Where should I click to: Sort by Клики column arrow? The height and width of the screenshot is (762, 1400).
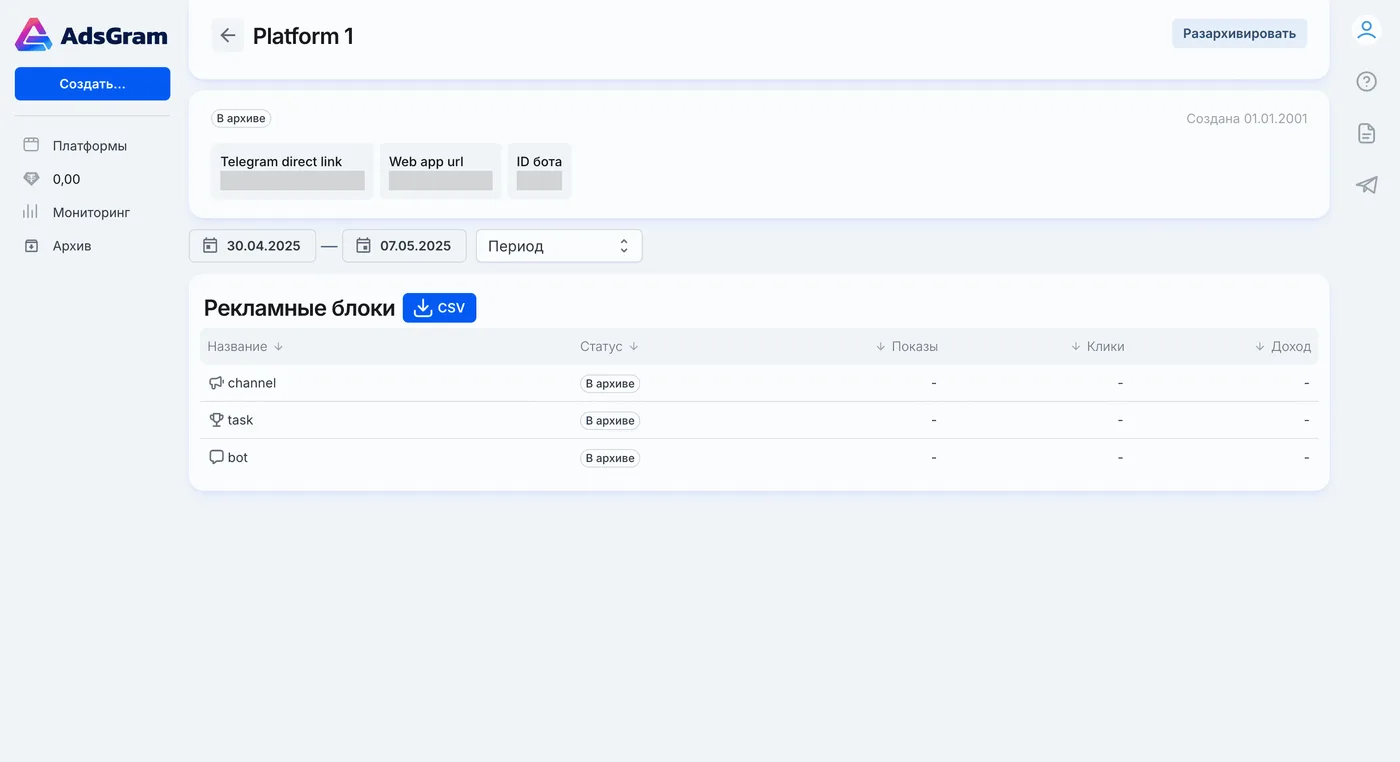click(1076, 347)
